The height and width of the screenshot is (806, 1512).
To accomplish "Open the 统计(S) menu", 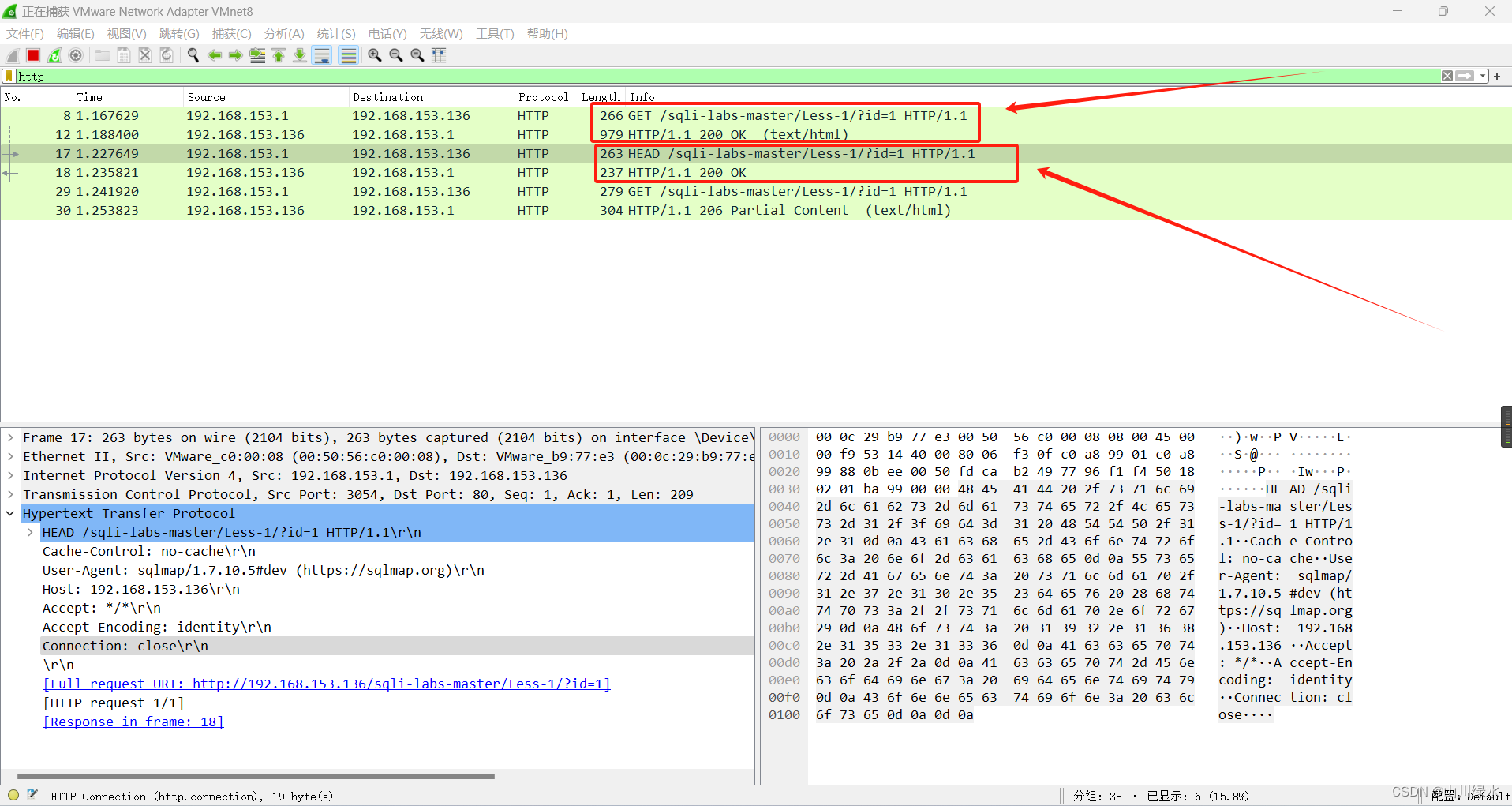I will tap(336, 34).
